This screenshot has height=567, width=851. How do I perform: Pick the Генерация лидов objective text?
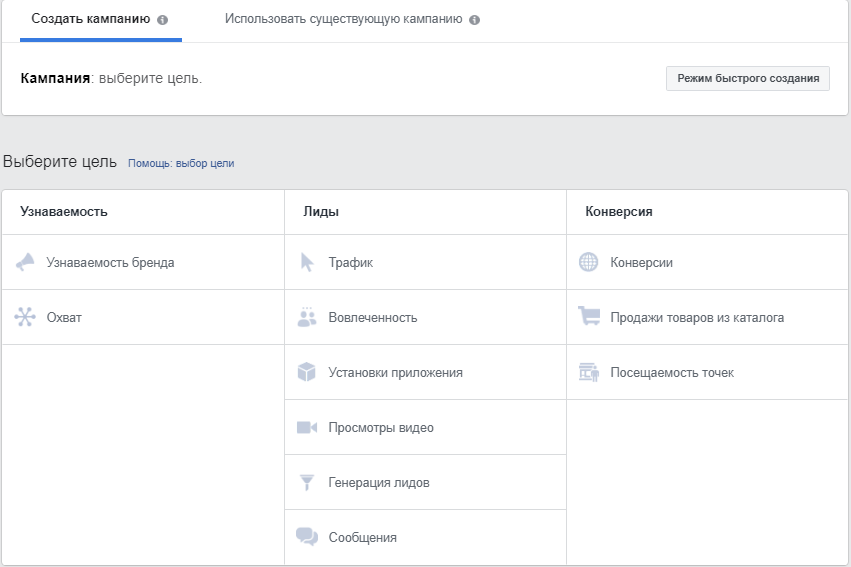pyautogui.click(x=379, y=483)
